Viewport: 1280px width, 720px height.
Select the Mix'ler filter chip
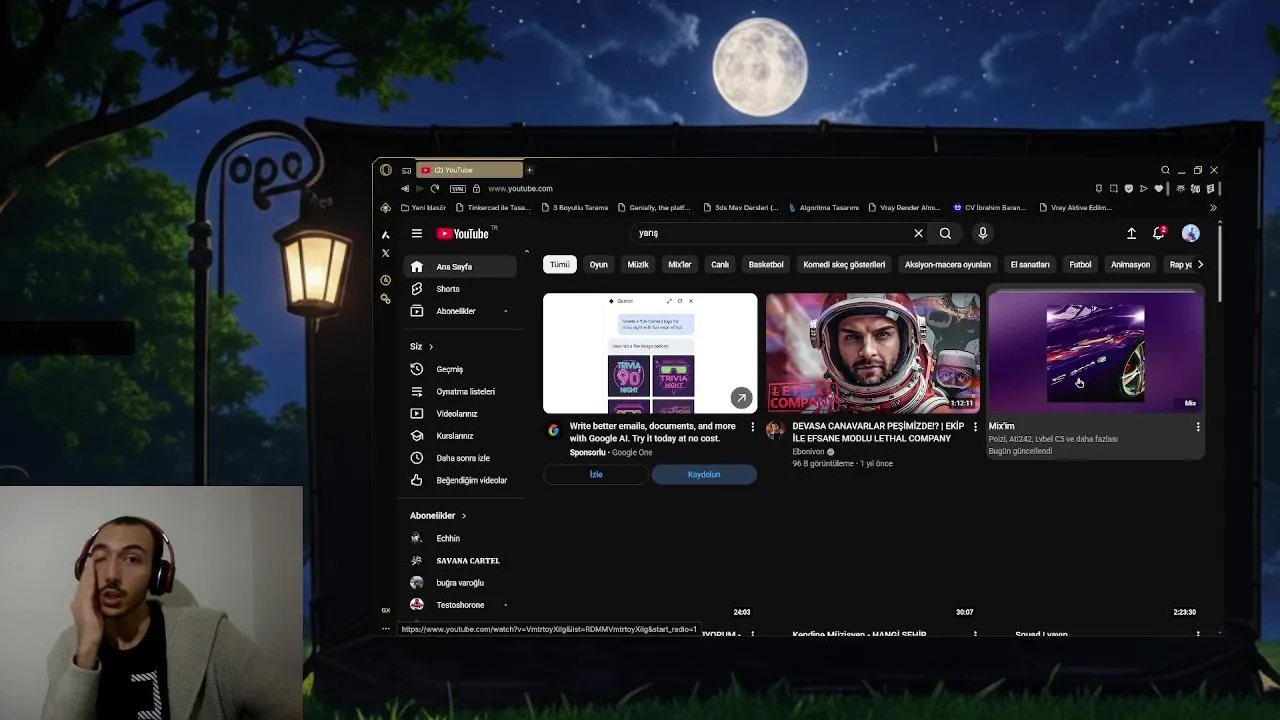[680, 264]
